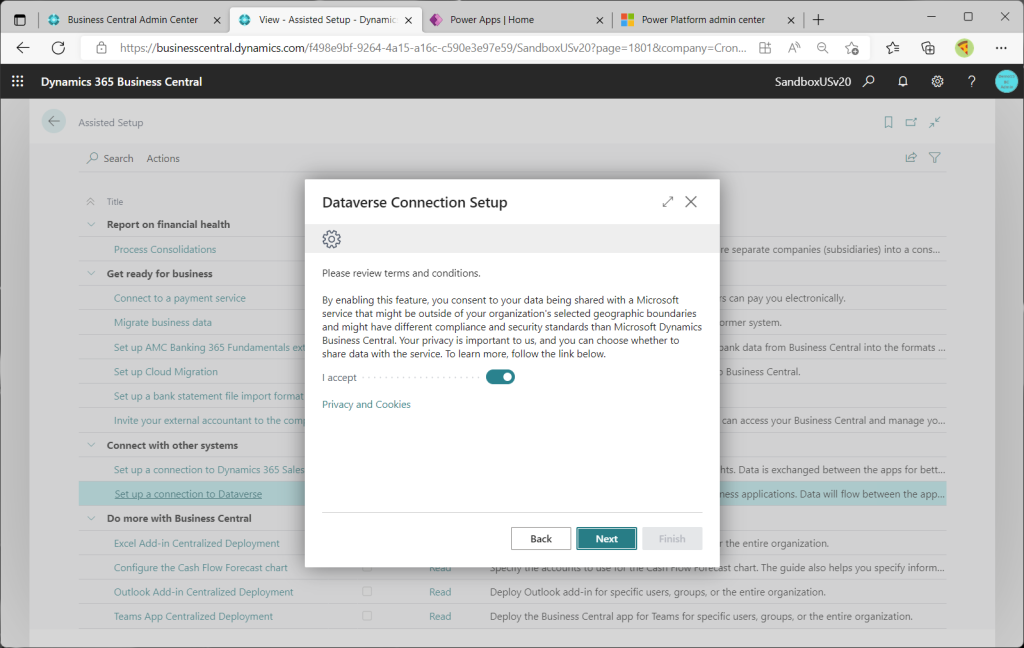The height and width of the screenshot is (648, 1024).
Task: Click the Next button in dialog
Action: [606, 539]
